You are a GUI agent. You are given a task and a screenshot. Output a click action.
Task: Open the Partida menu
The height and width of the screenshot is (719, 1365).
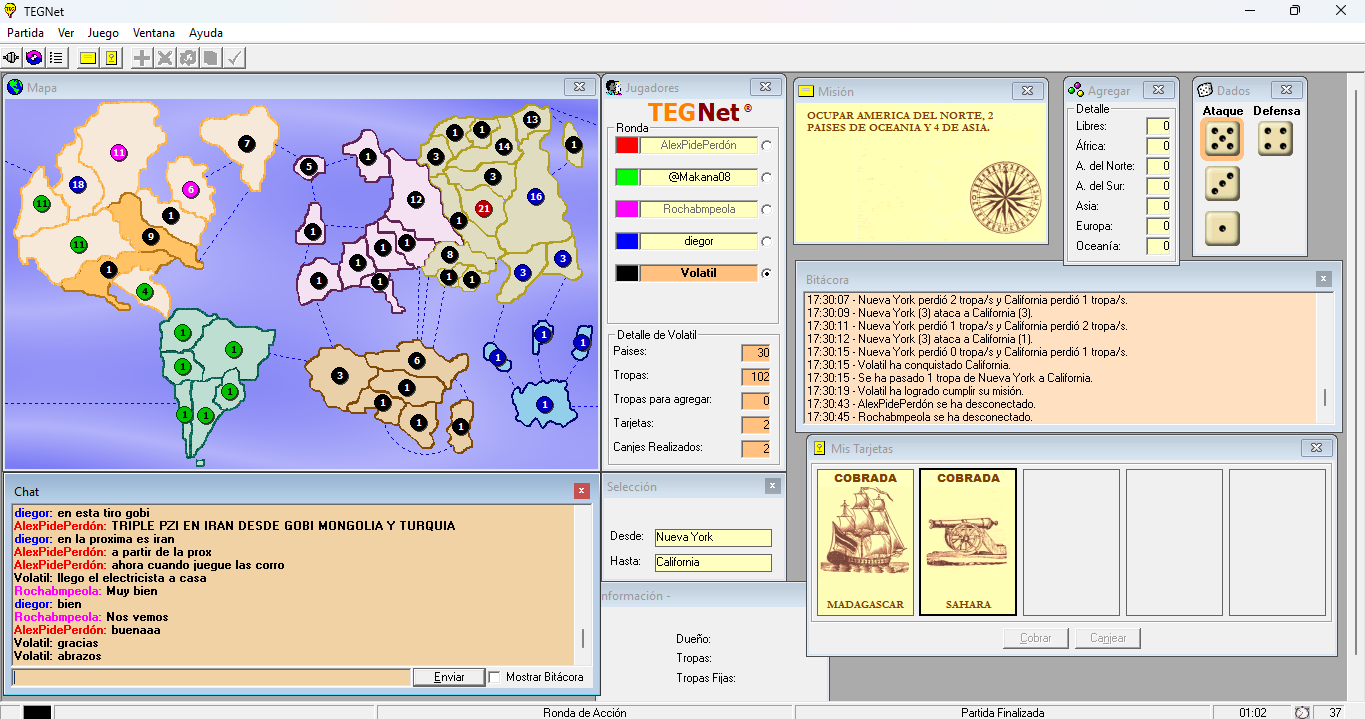pyautogui.click(x=26, y=33)
